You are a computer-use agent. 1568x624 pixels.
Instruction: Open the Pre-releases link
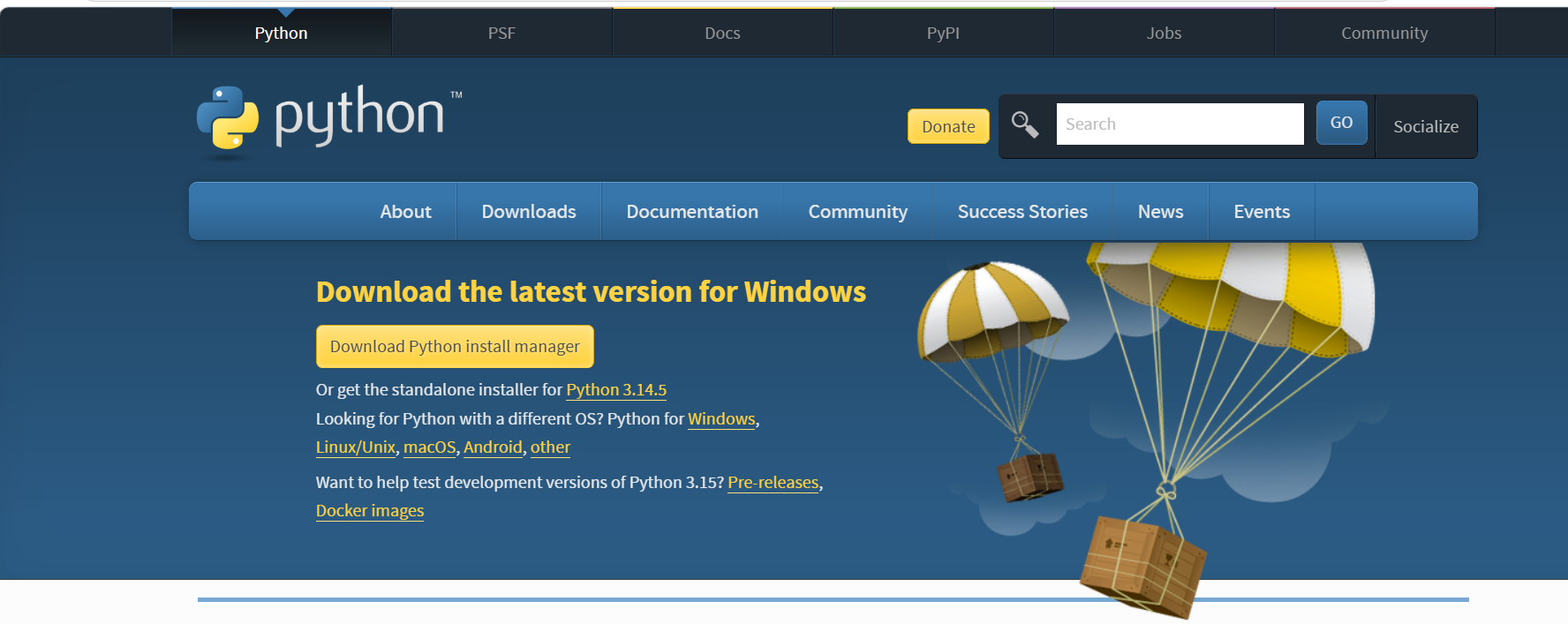(x=773, y=483)
